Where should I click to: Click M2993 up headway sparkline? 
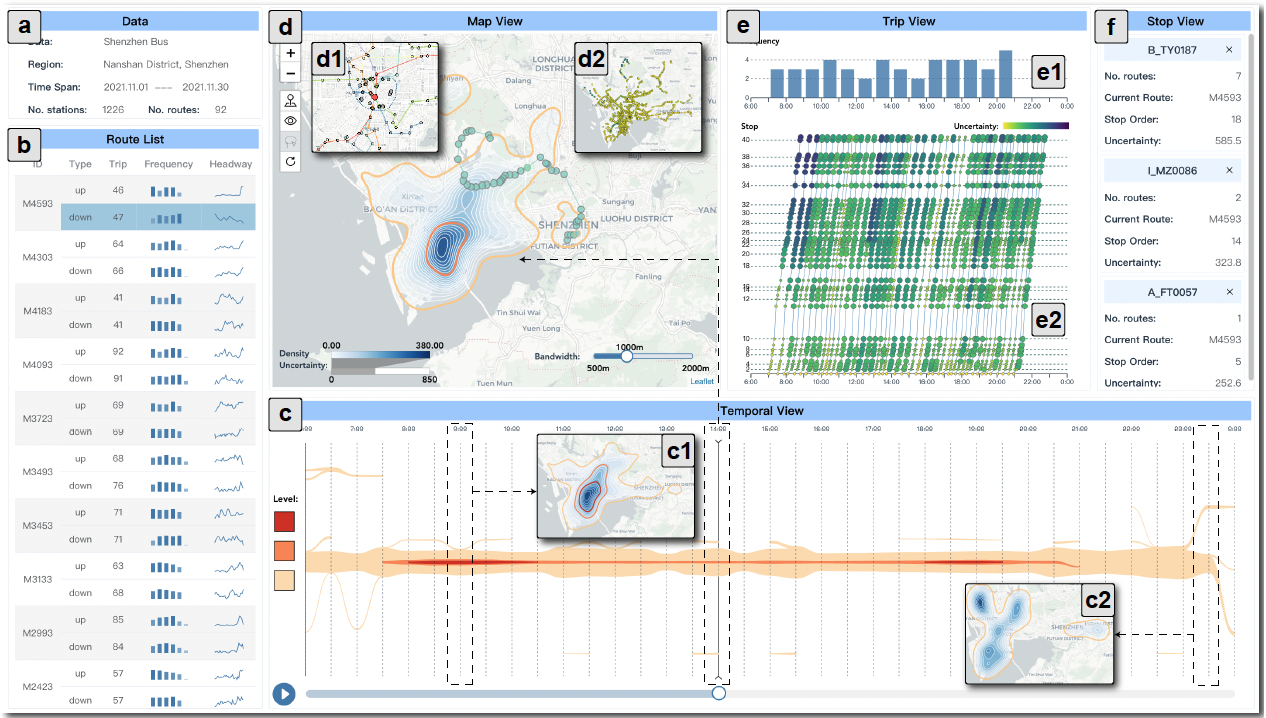point(229,620)
